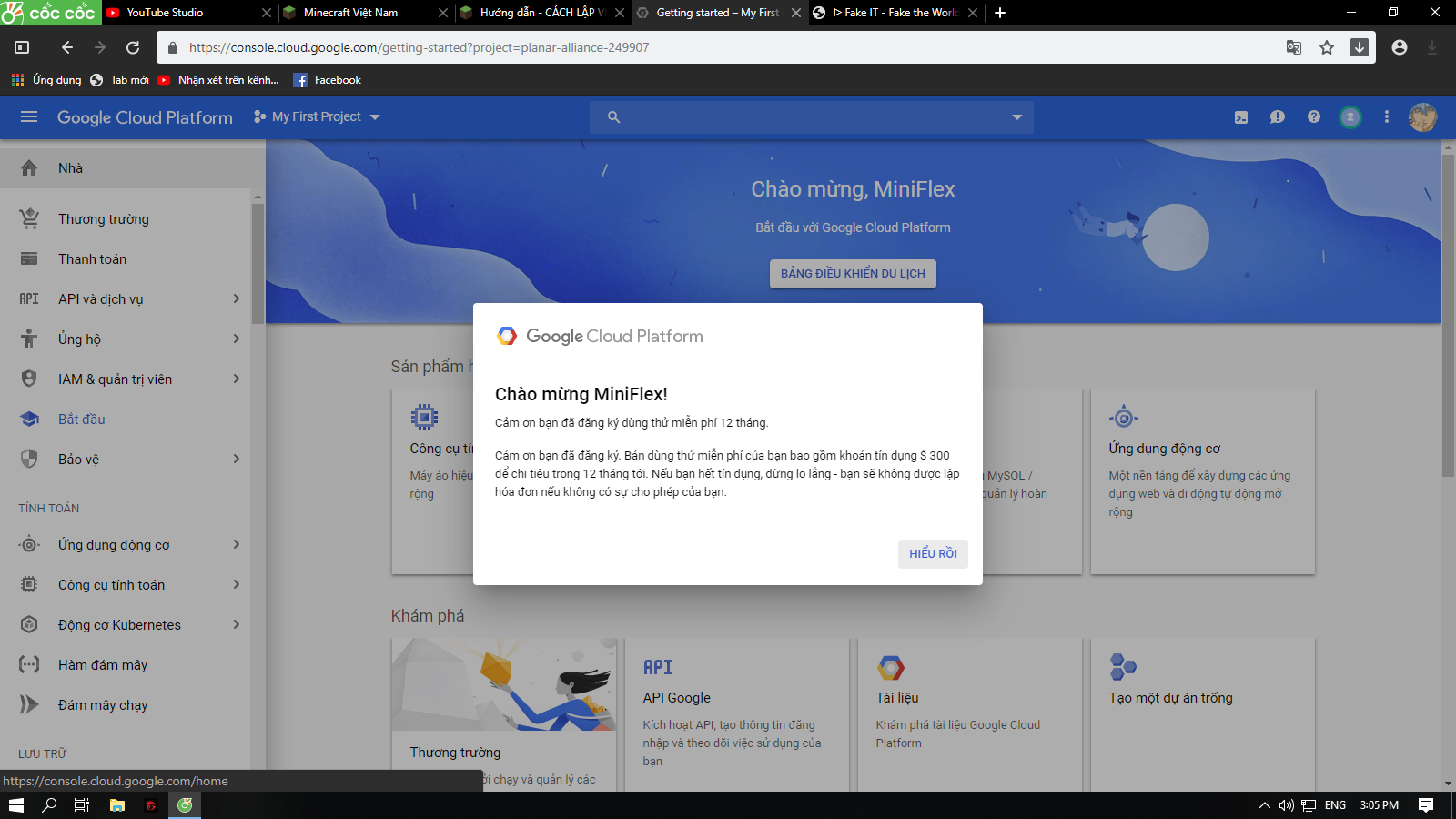Click the Ứng dụng apps bookmark shortcut
The image size is (1456, 819).
click(46, 80)
